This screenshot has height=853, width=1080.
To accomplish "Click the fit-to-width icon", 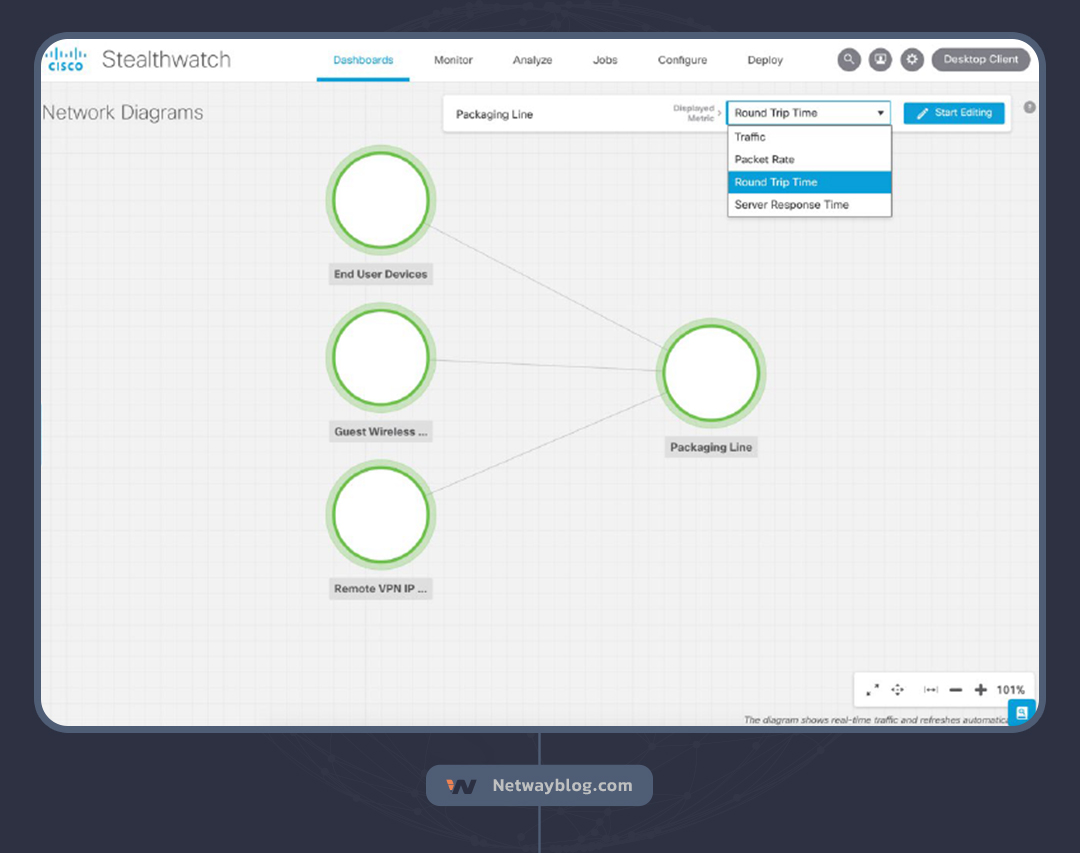I will click(930, 690).
